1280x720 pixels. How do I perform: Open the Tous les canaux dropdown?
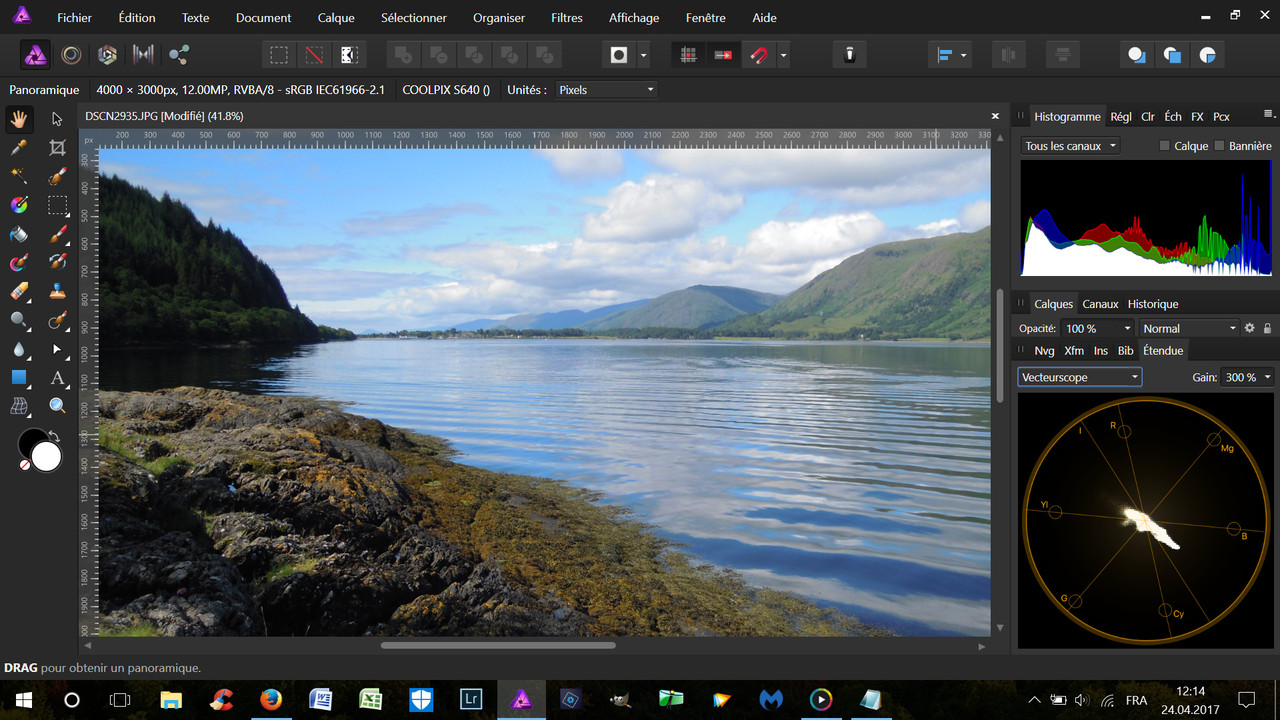[1070, 146]
